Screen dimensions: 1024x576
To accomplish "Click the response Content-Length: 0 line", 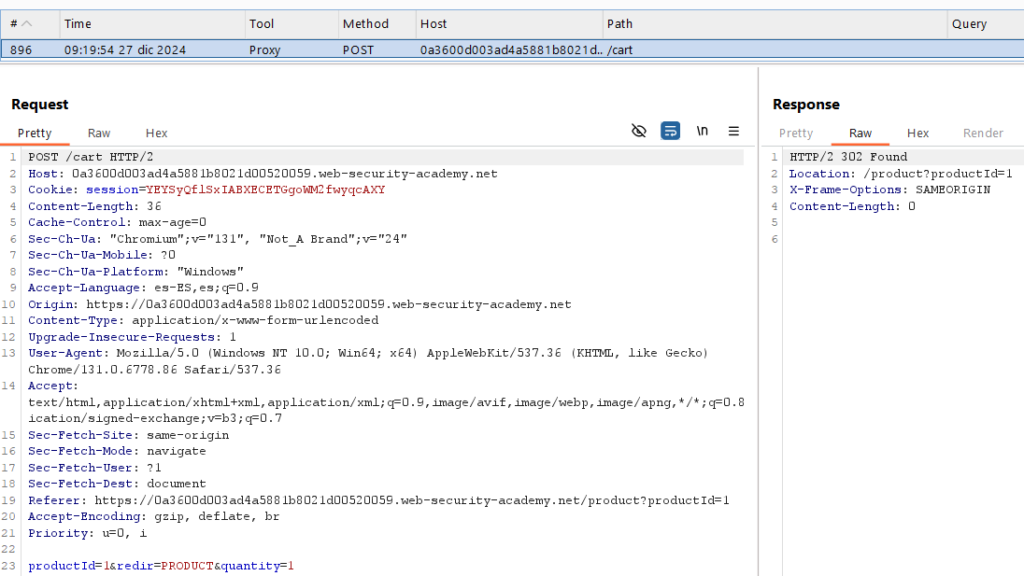I will point(852,206).
